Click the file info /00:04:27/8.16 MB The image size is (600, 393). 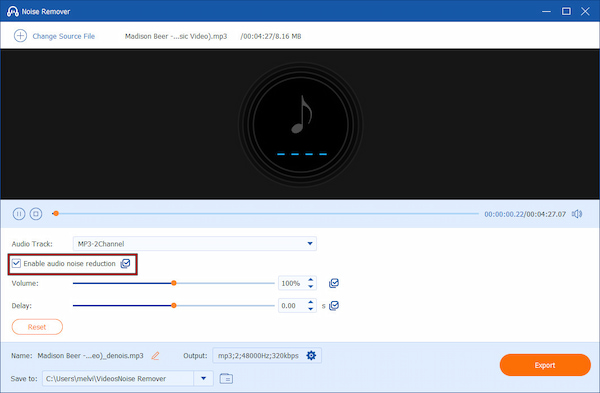271,36
